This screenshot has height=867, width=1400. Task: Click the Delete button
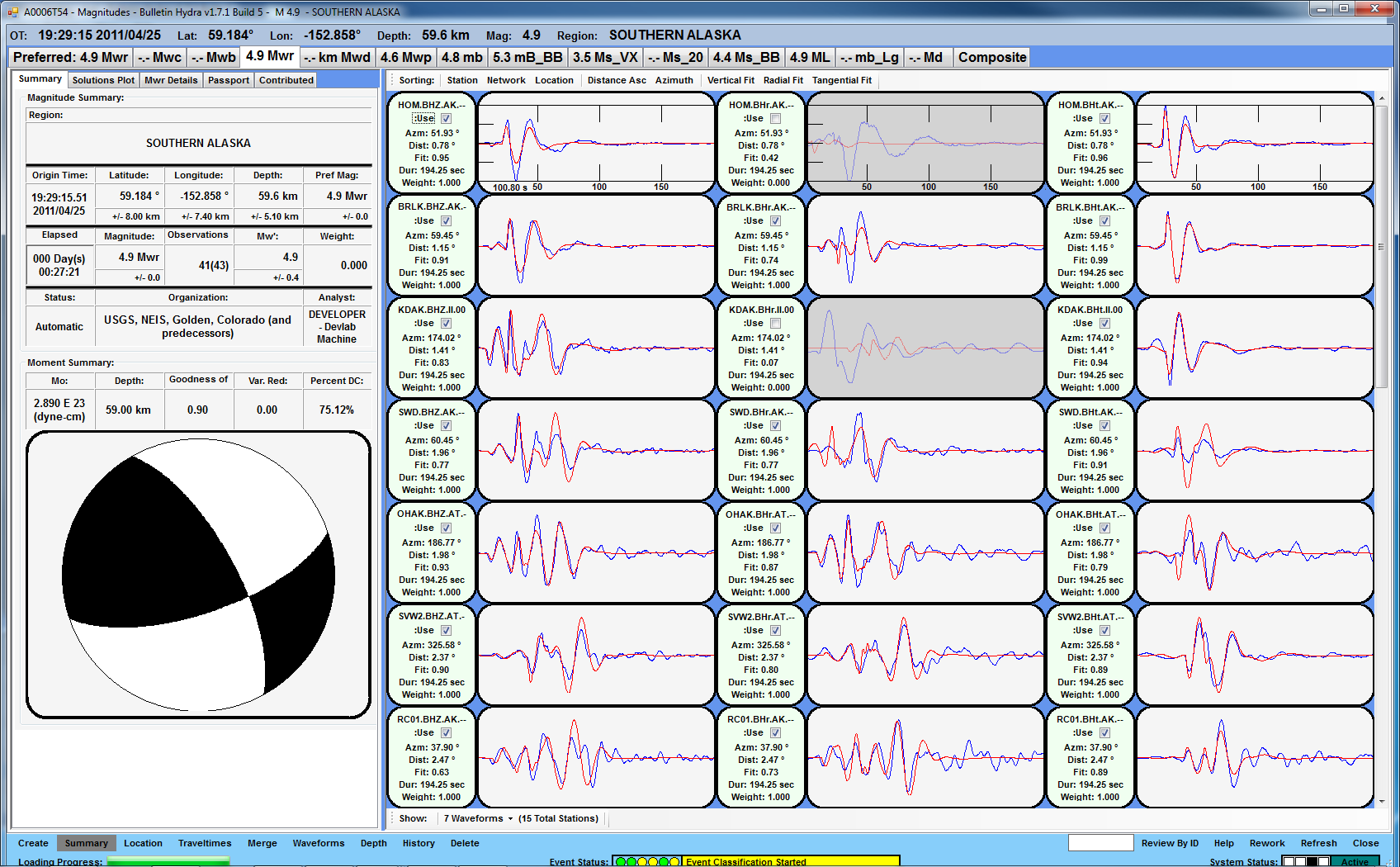coord(465,843)
